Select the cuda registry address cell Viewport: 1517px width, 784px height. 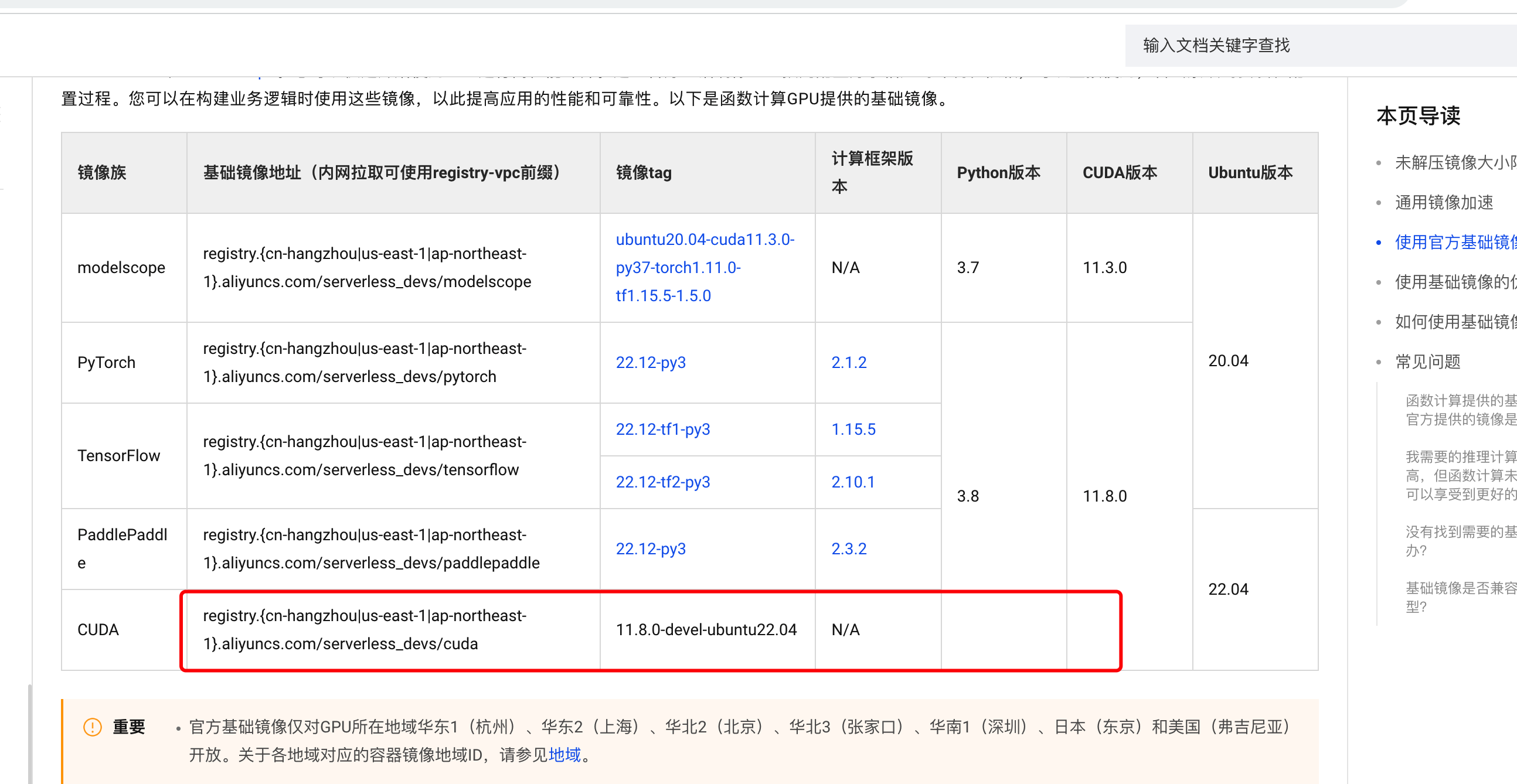(393, 630)
